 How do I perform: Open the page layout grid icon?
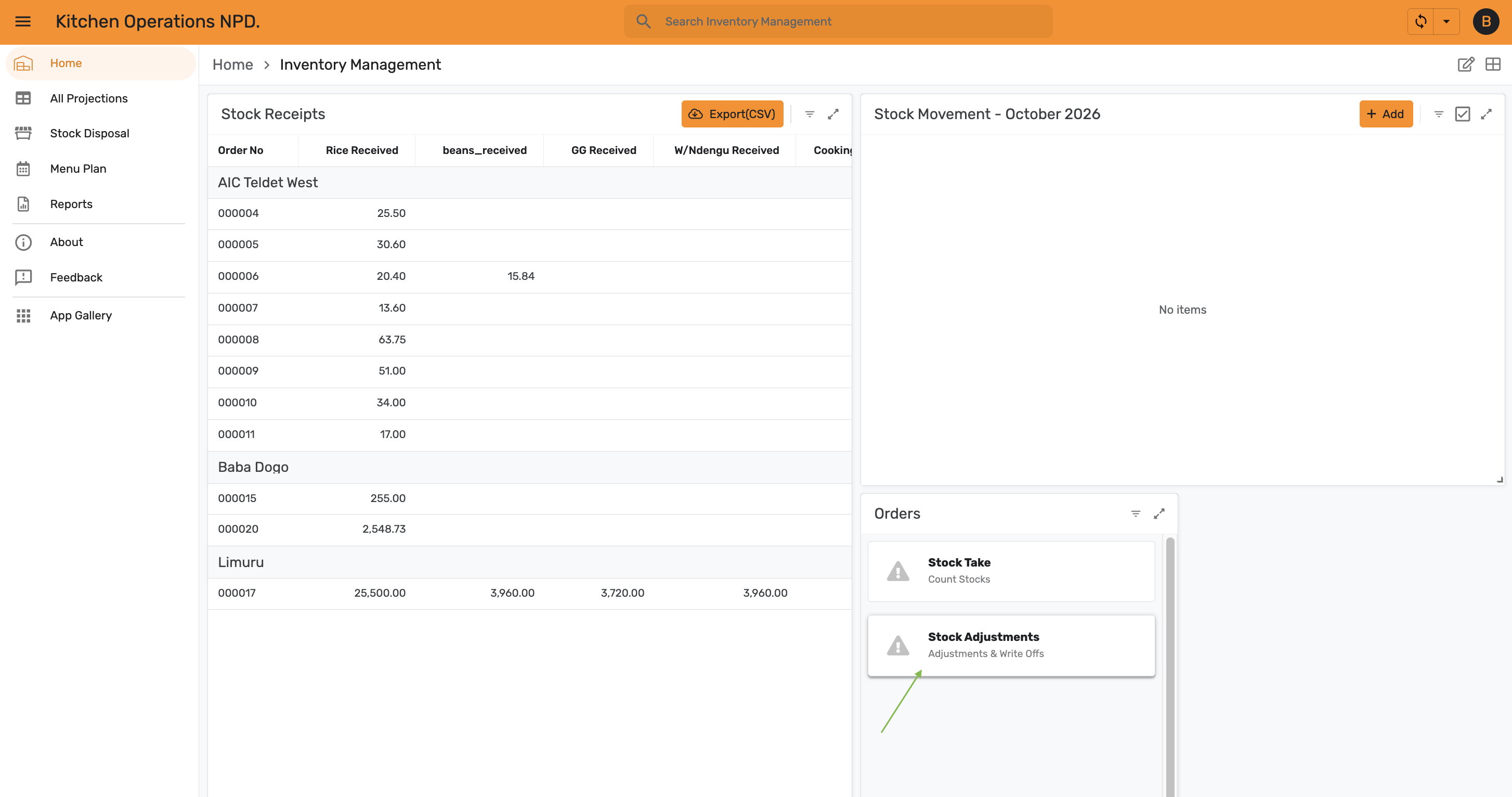click(1493, 65)
